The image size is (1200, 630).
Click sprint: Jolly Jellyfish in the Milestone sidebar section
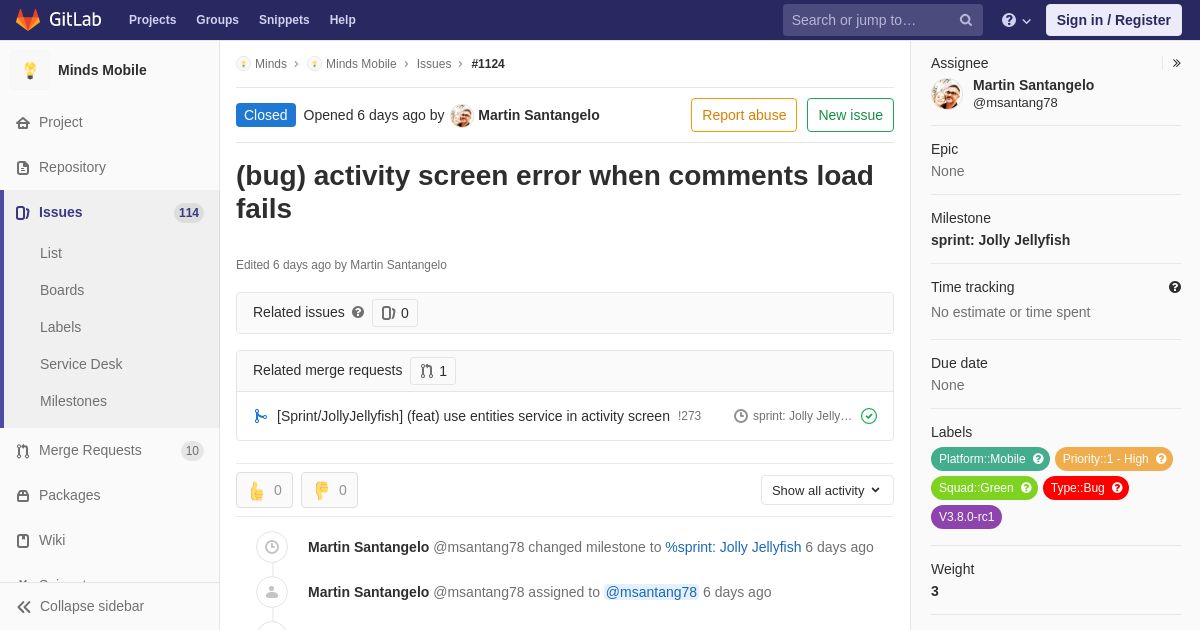1000,240
